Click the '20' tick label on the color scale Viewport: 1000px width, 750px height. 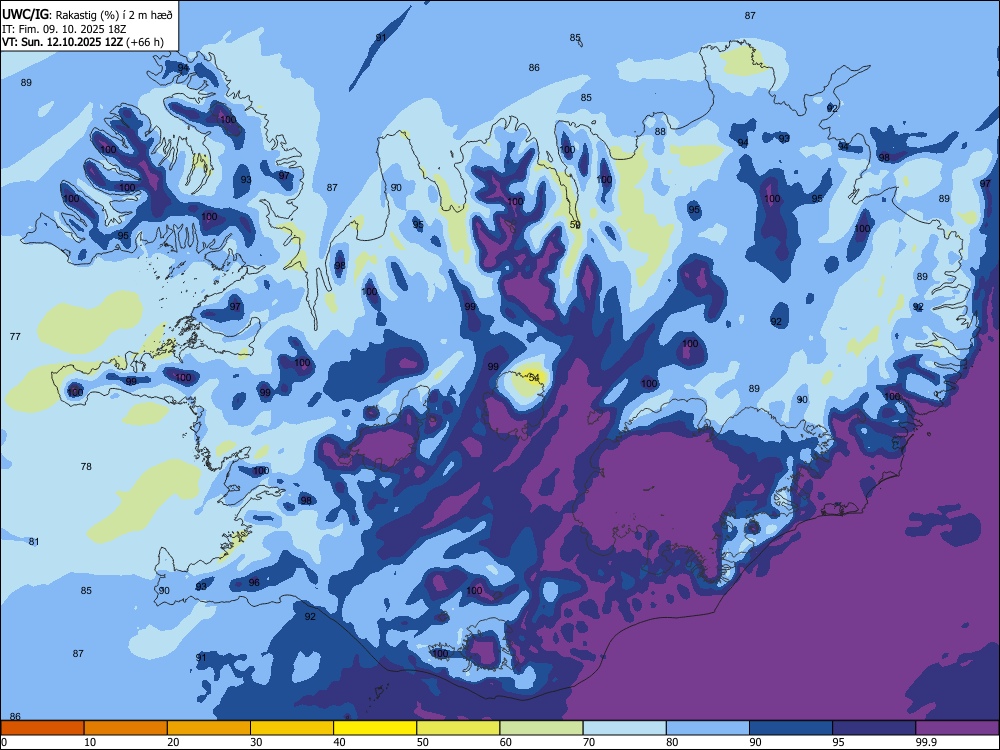coord(173,742)
